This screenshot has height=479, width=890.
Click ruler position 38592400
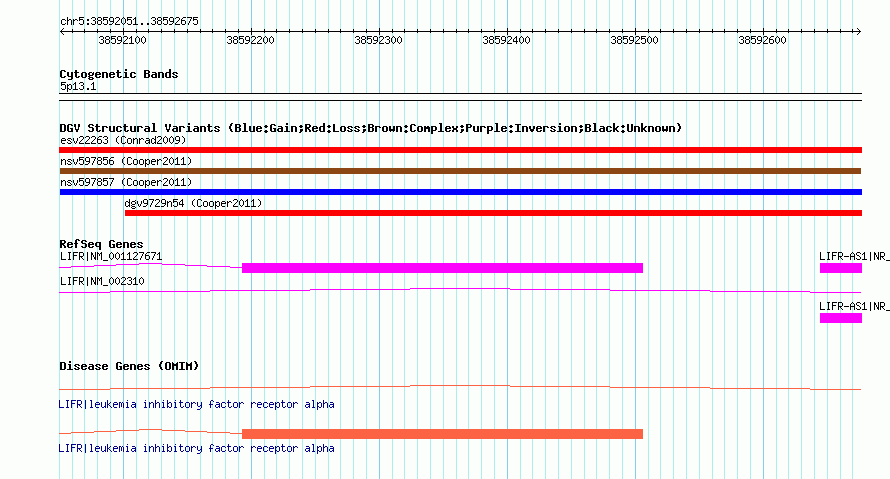coord(506,40)
